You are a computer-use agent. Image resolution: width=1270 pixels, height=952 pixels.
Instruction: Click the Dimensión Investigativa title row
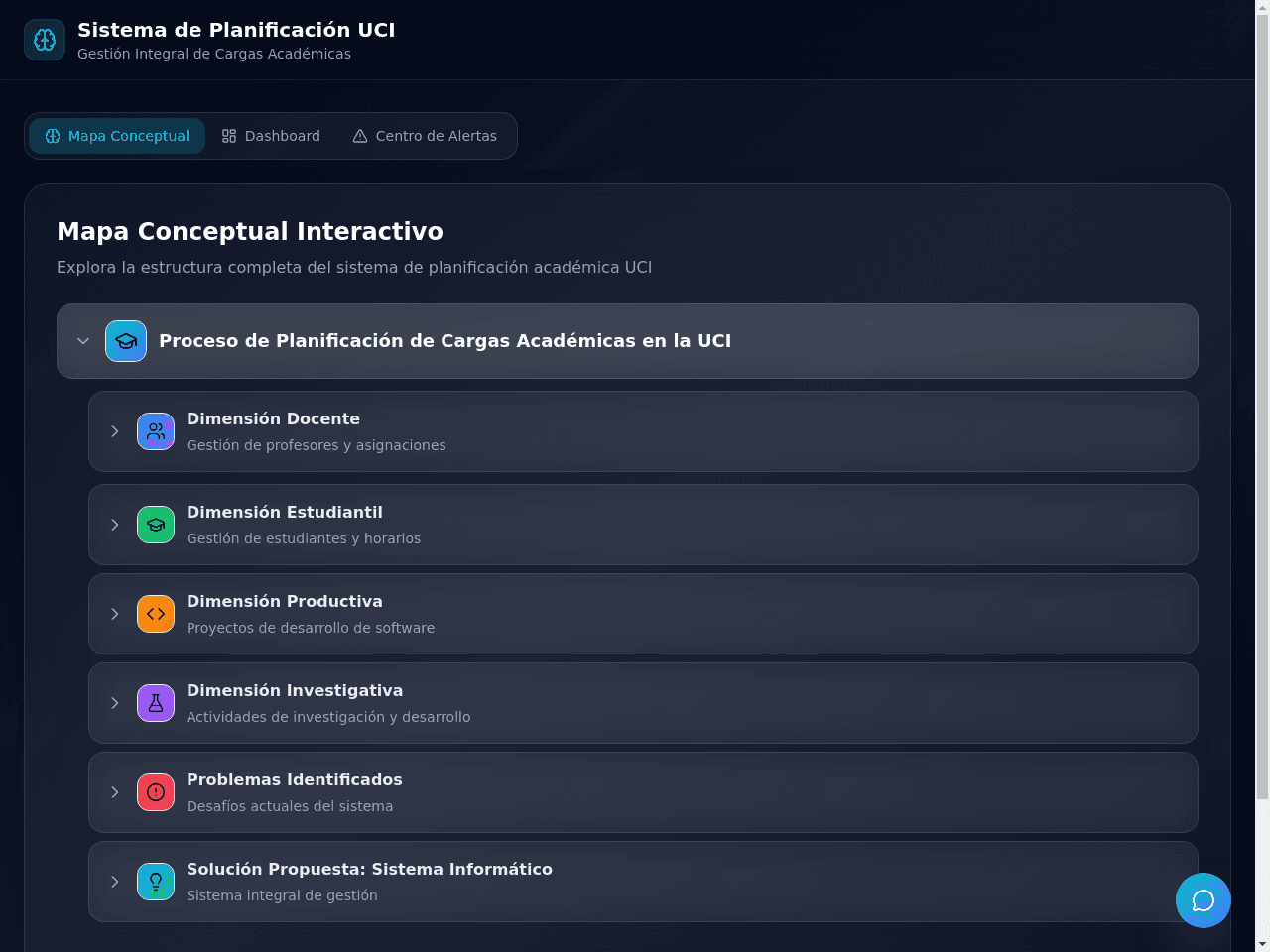click(x=643, y=703)
